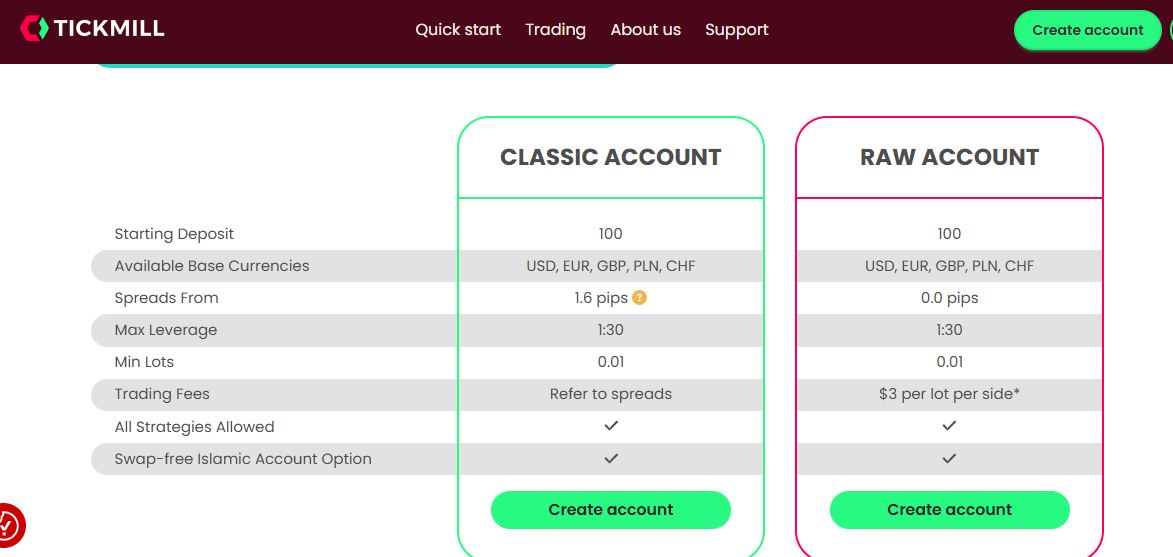Click Raw Swap-free Islamic Account checkmark

click(949, 458)
